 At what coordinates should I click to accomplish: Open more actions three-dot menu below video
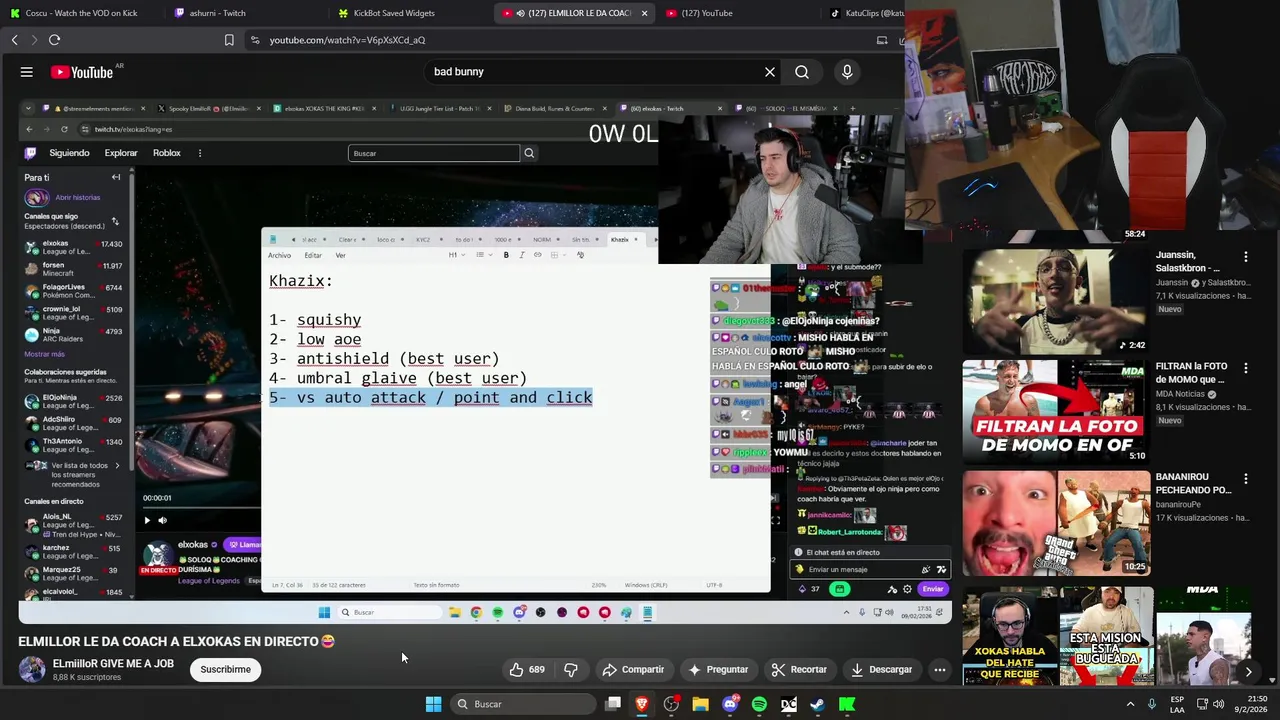940,670
